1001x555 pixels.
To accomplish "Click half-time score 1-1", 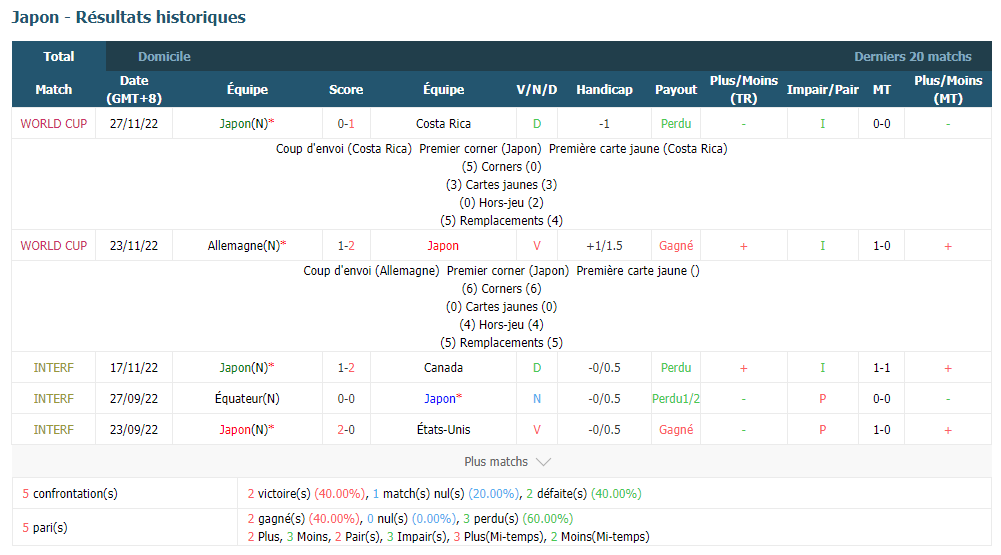I will [882, 367].
